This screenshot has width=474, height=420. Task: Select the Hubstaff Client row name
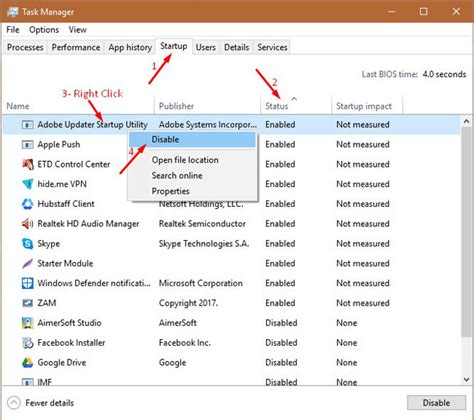tap(66, 204)
